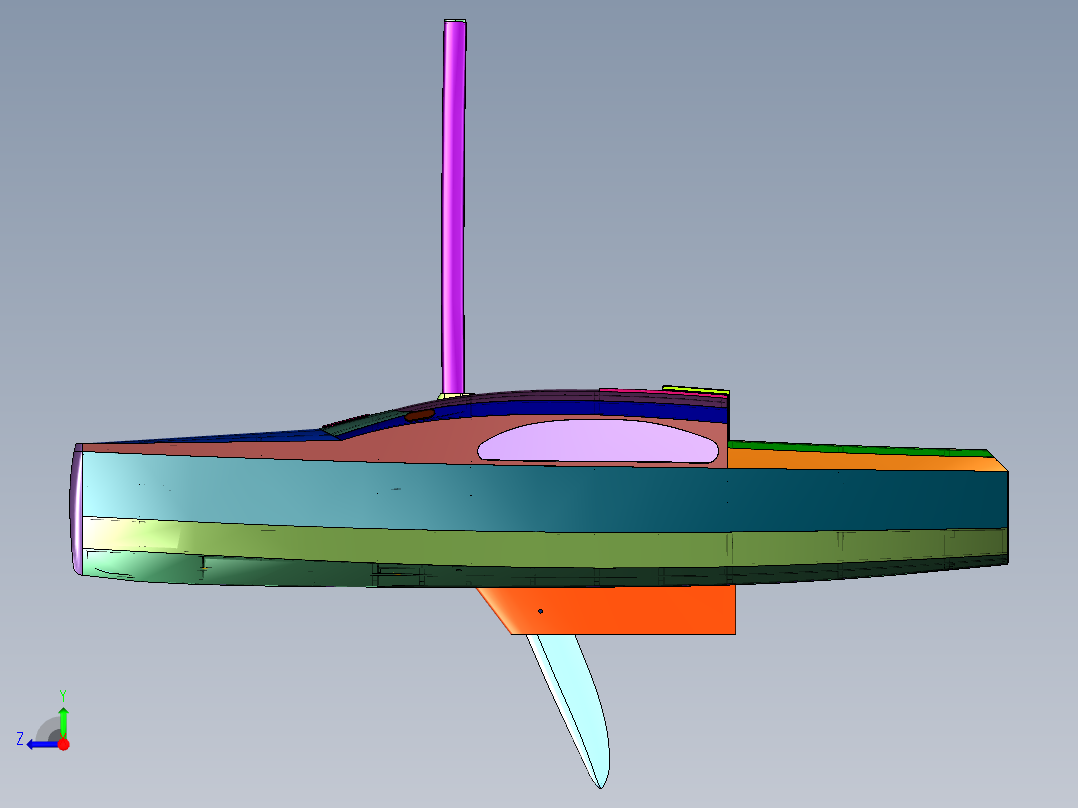
Task: Click the blue Z axis arrow
Action: (x=43, y=745)
